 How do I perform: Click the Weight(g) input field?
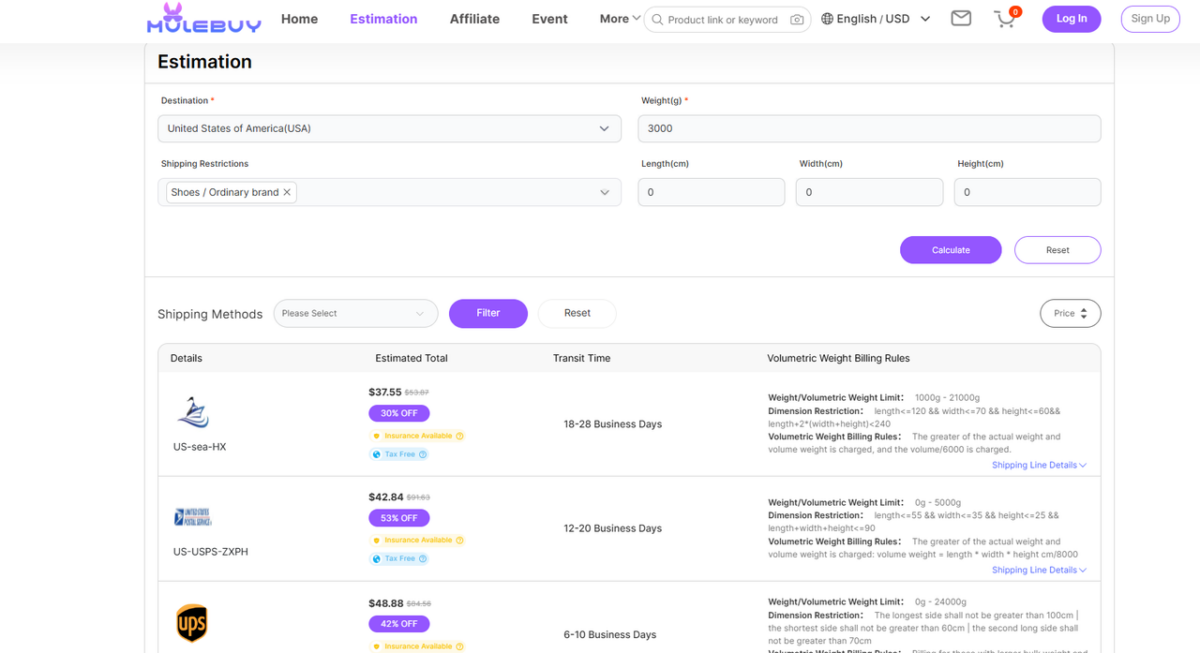coord(870,128)
